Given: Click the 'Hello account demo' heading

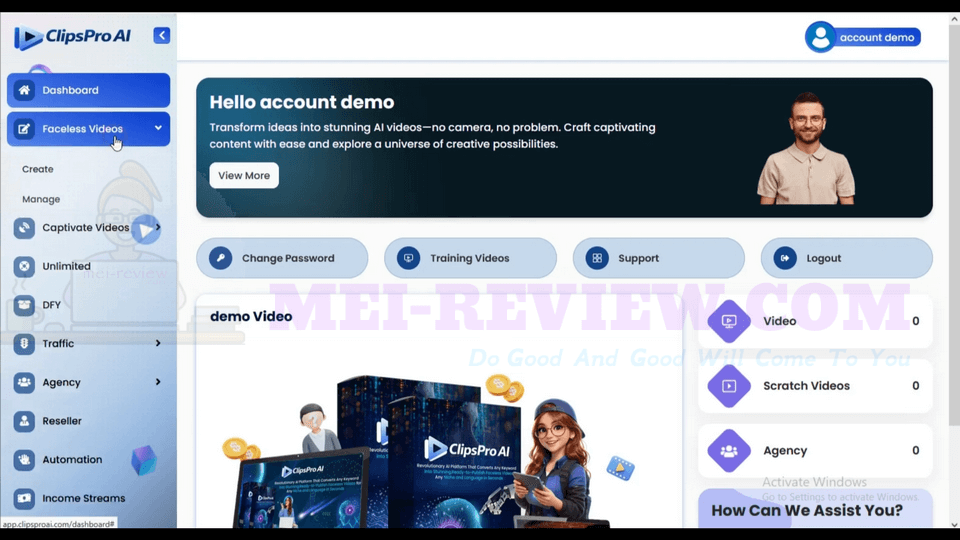Looking at the screenshot, I should pos(302,102).
